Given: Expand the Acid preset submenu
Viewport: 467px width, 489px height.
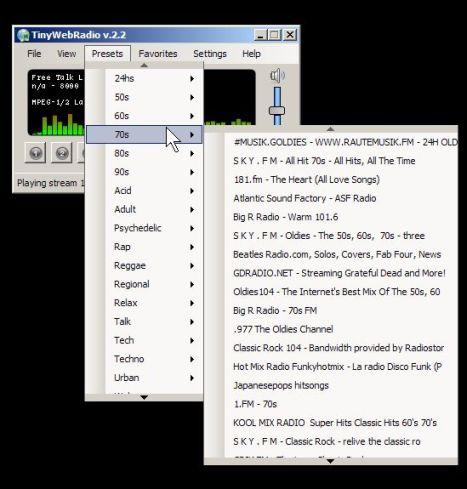Looking at the screenshot, I should tap(144, 191).
